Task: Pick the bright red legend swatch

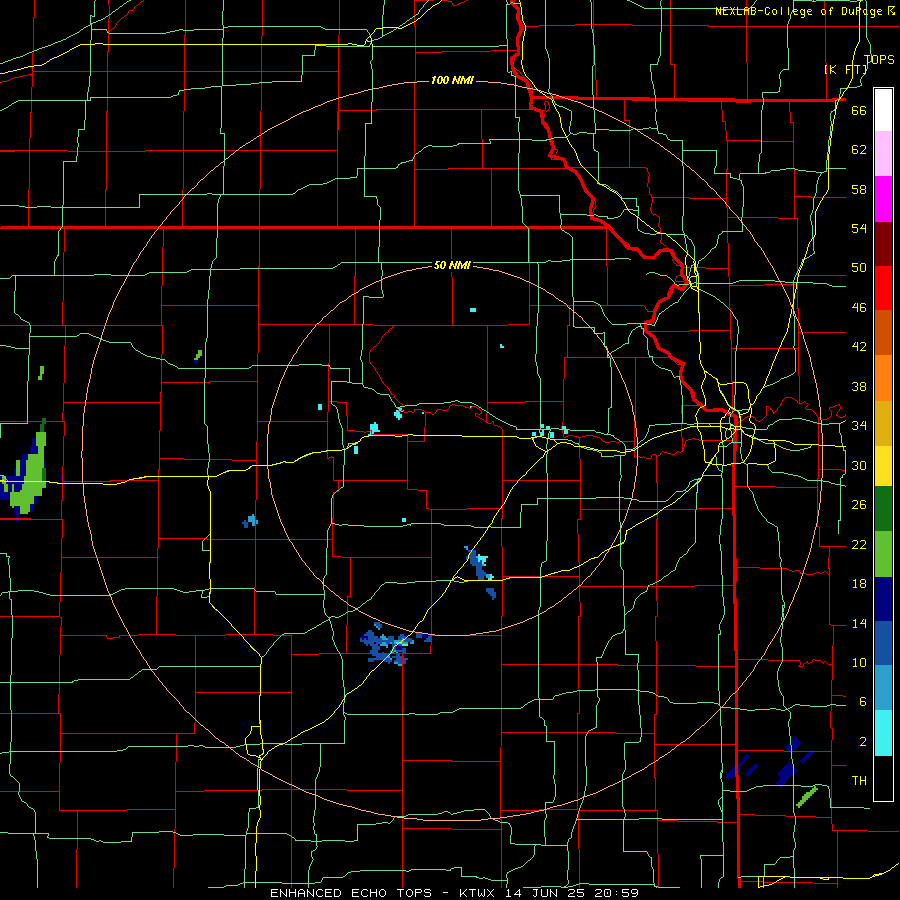Action: (883, 288)
